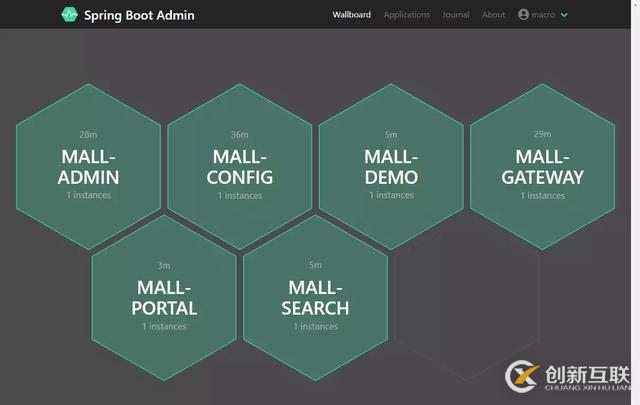Click "1 instances" under MALL-PORTAL
640x405 pixels.
click(164, 327)
